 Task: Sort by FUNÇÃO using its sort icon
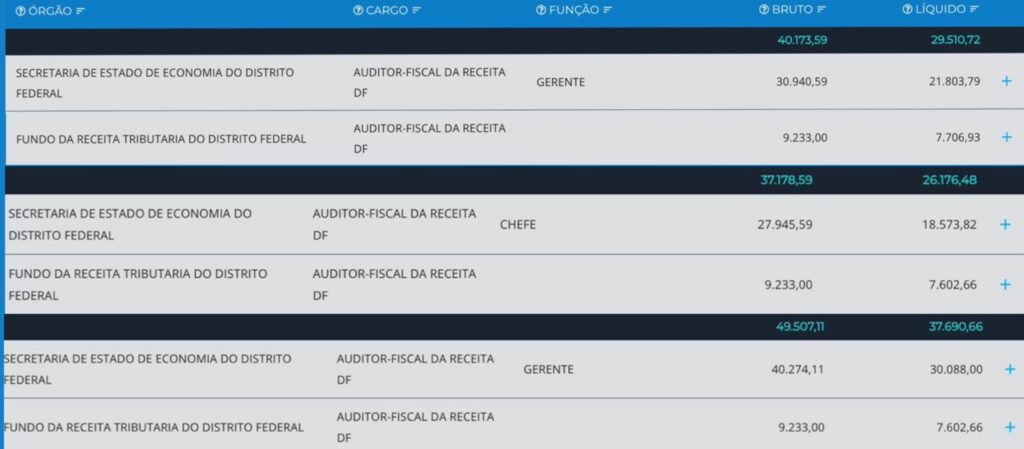point(607,10)
